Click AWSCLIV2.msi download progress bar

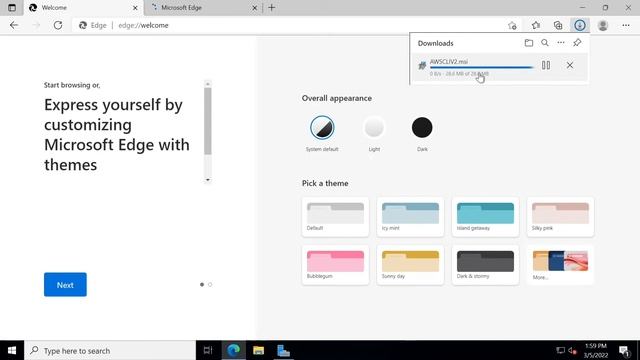(482, 67)
